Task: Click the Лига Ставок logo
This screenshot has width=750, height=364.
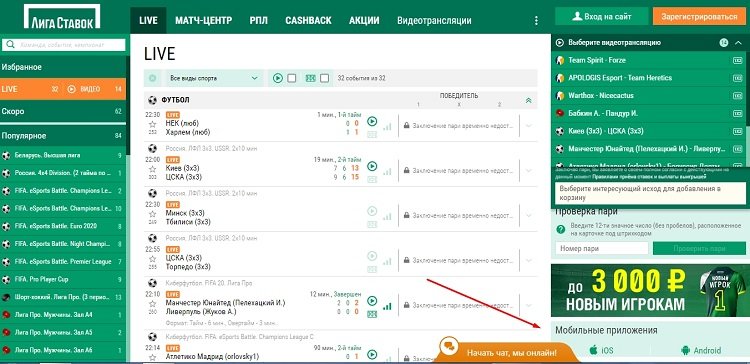Action: click(x=62, y=17)
